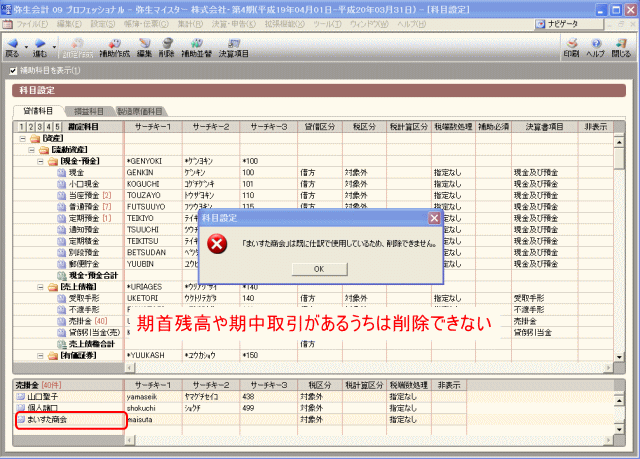
Task: Click the icon beside 当座預金 account
Action: click(x=62, y=196)
